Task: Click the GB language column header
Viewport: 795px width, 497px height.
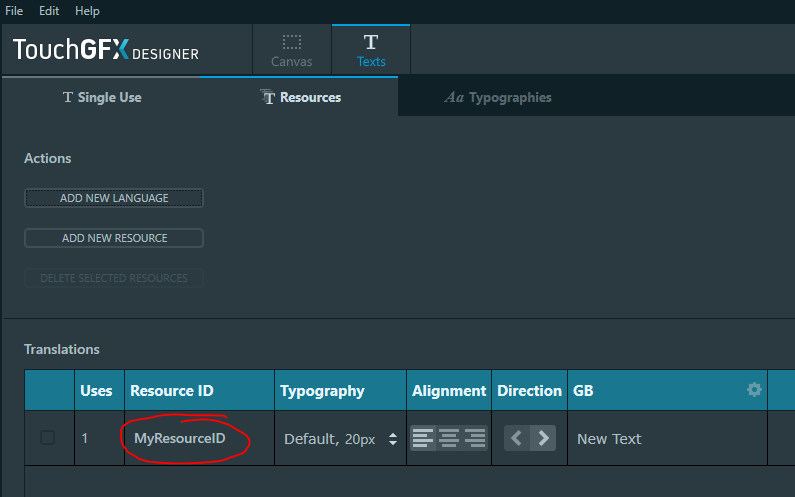Action: pyautogui.click(x=667, y=390)
